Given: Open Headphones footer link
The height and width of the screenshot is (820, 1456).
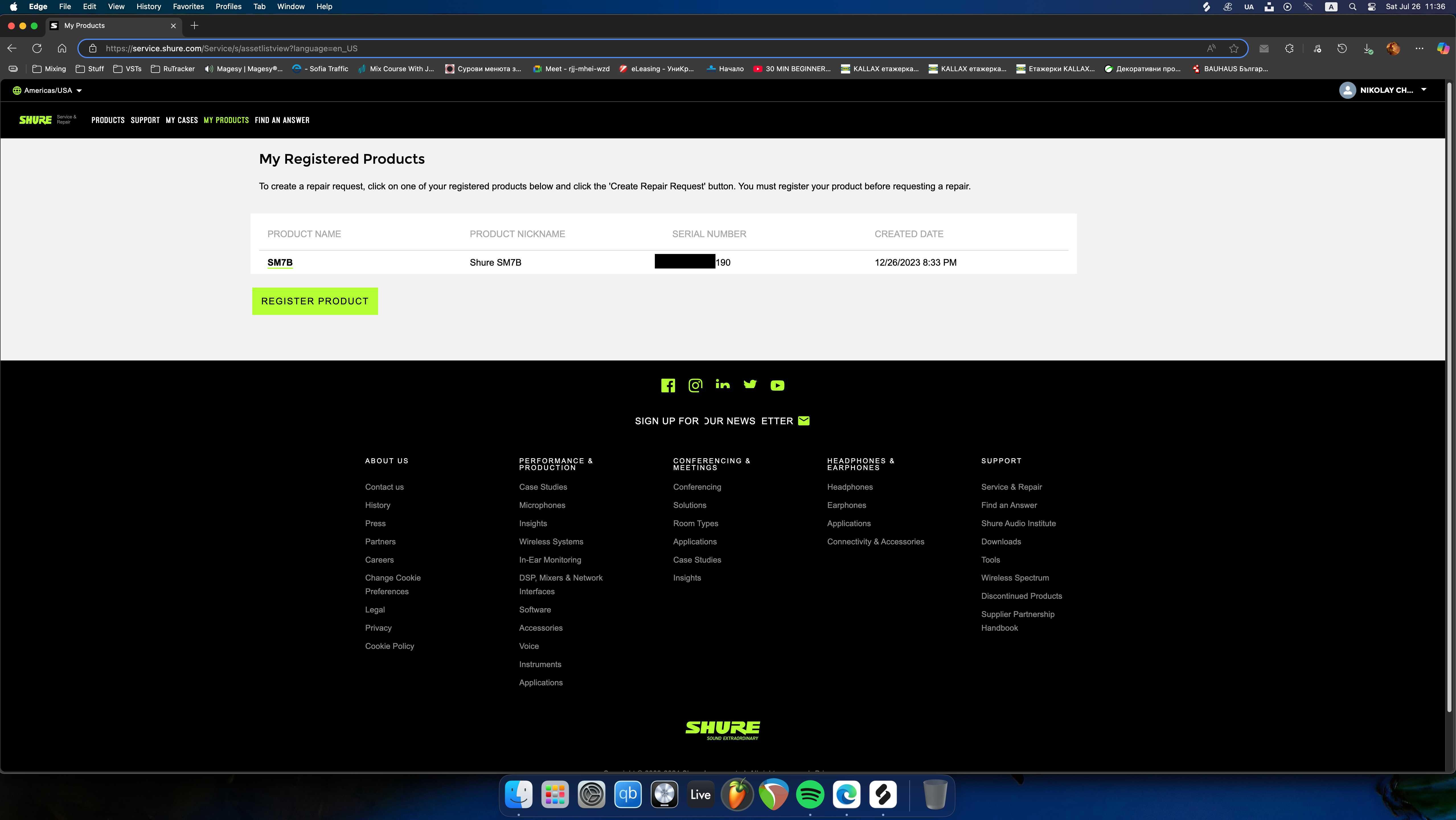Looking at the screenshot, I should [850, 487].
